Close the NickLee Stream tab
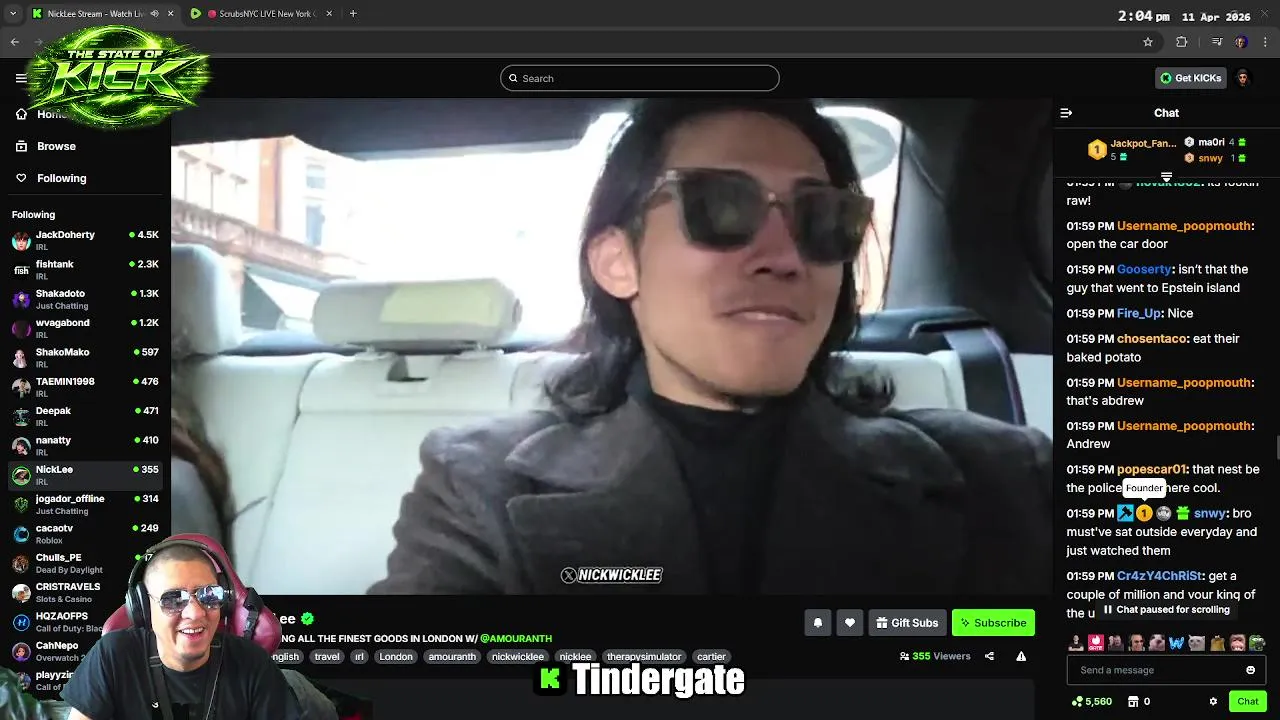The height and width of the screenshot is (720, 1280). coord(170,14)
